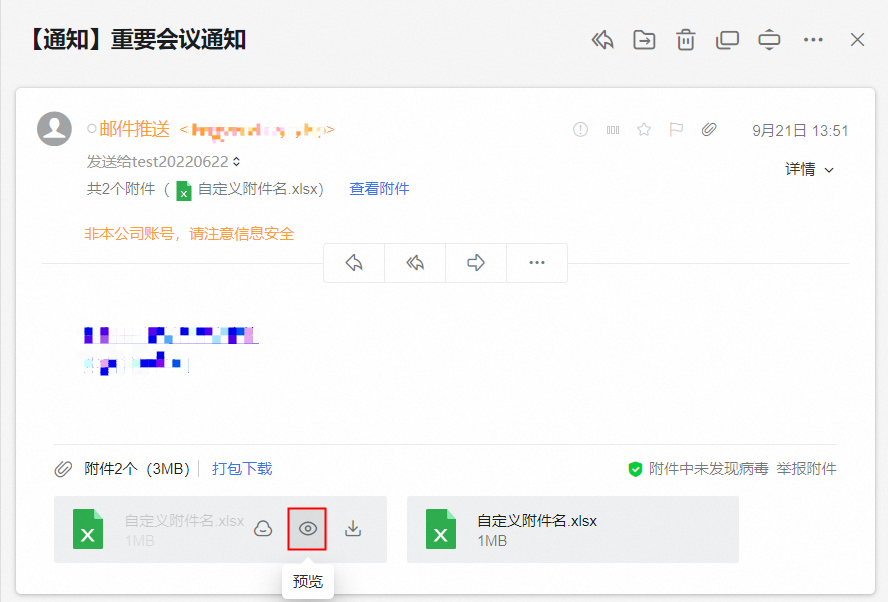Star this email
Screen dimensions: 888x602
point(644,129)
